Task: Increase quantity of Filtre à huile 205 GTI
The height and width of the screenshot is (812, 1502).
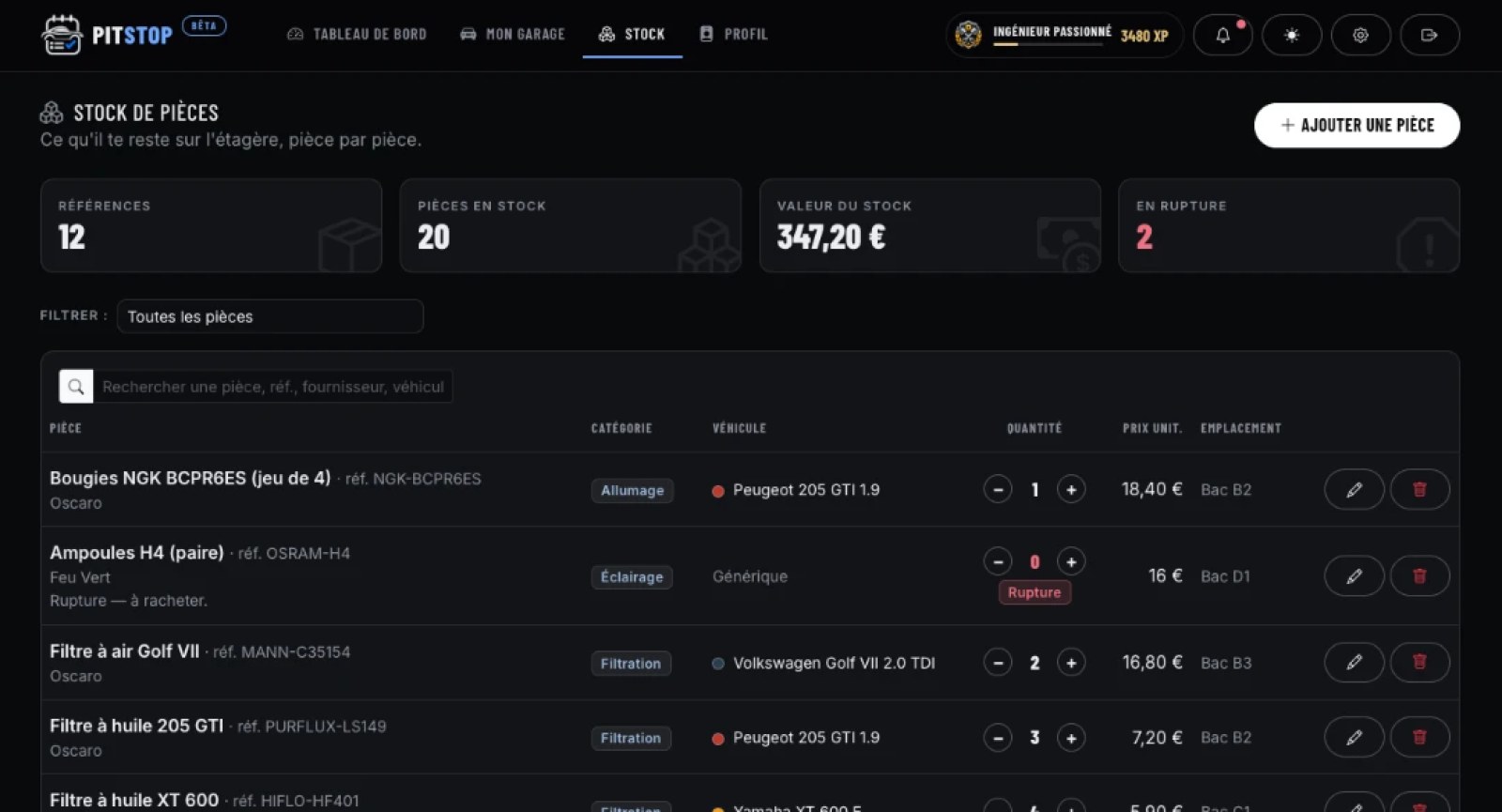Action: coord(1071,738)
